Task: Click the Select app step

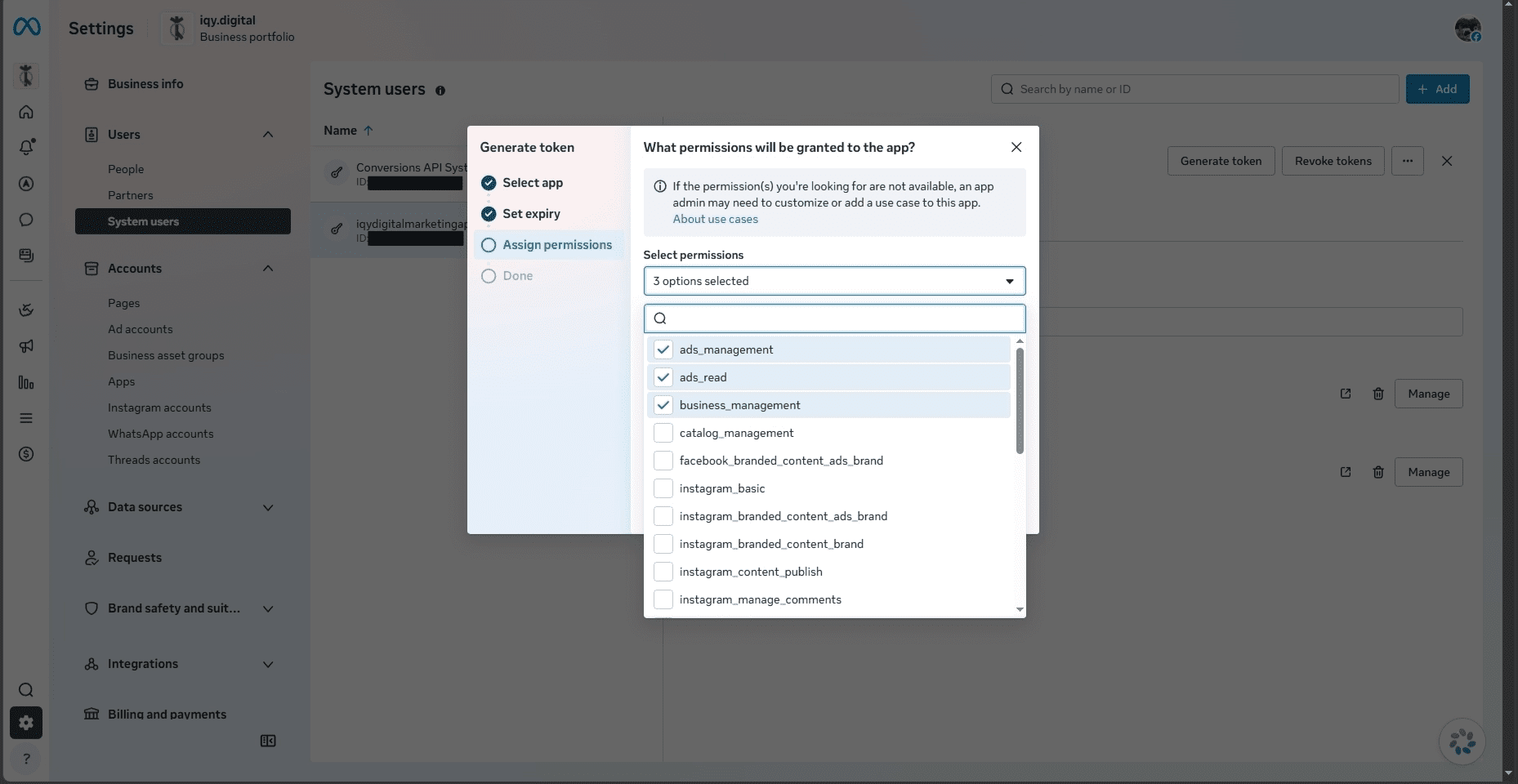Action: click(x=532, y=183)
